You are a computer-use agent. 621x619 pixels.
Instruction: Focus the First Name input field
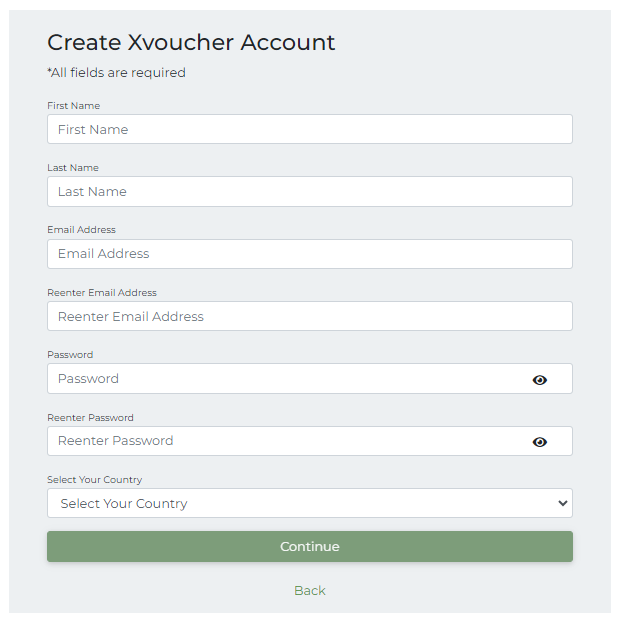pos(310,129)
